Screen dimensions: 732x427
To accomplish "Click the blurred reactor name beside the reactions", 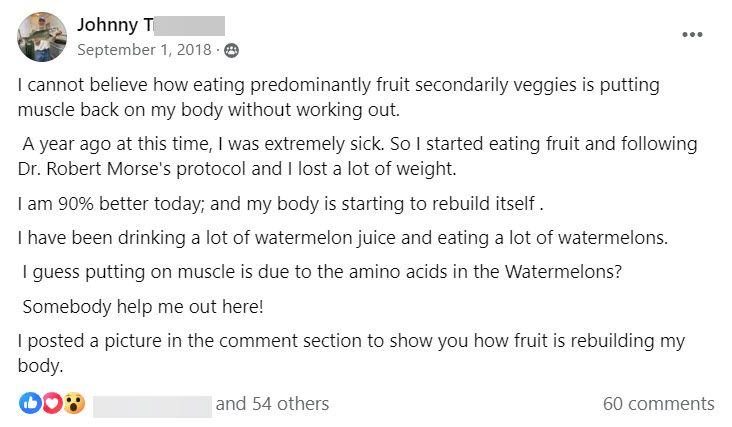I will point(152,404).
